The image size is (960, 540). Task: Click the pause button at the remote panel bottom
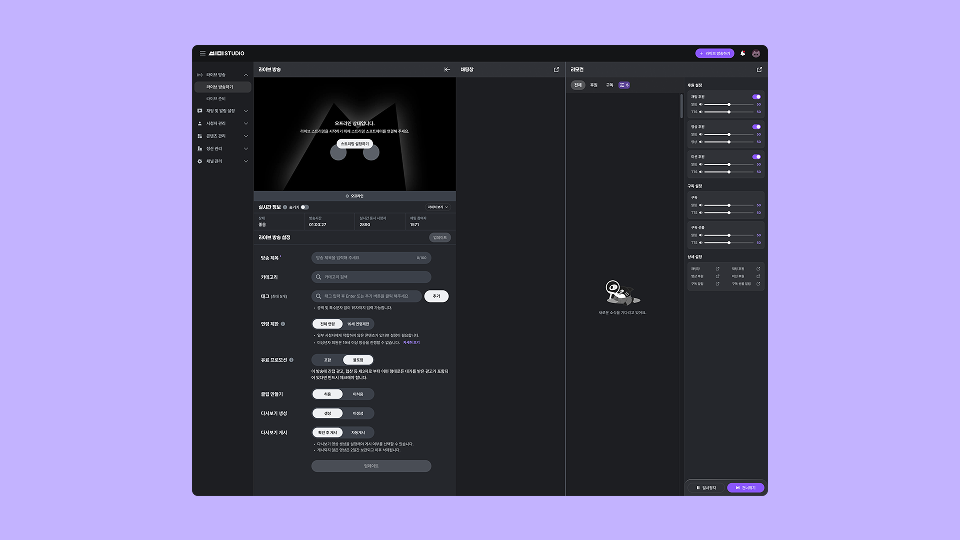[706, 488]
